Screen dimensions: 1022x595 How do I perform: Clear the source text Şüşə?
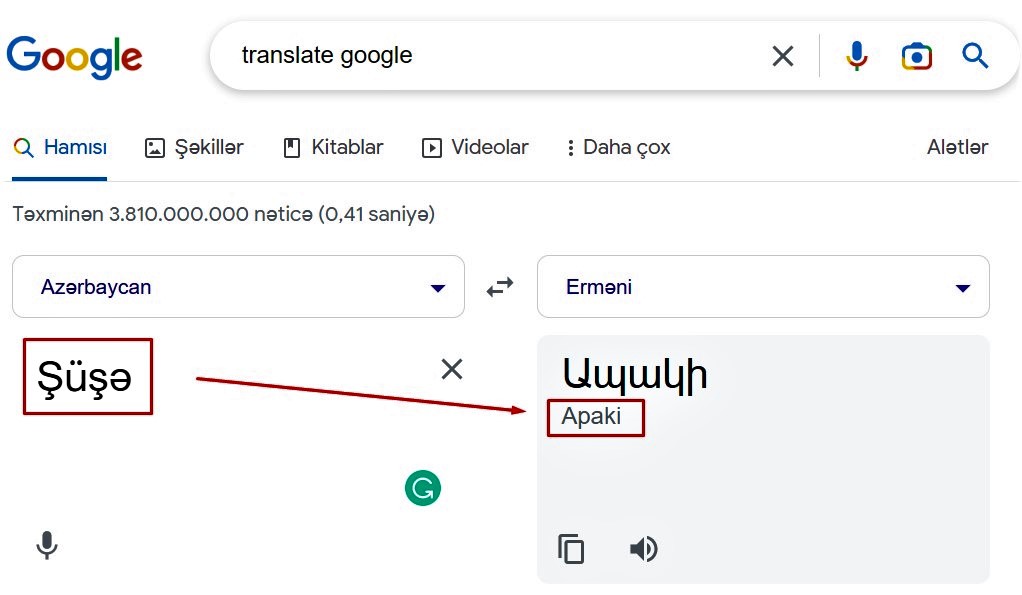coord(452,369)
